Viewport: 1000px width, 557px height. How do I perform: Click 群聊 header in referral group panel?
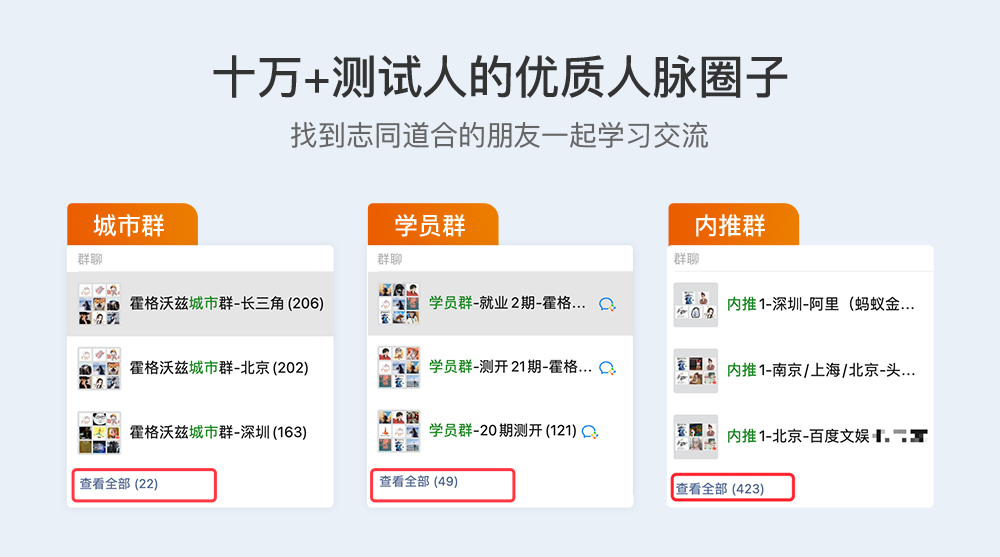[x=686, y=260]
